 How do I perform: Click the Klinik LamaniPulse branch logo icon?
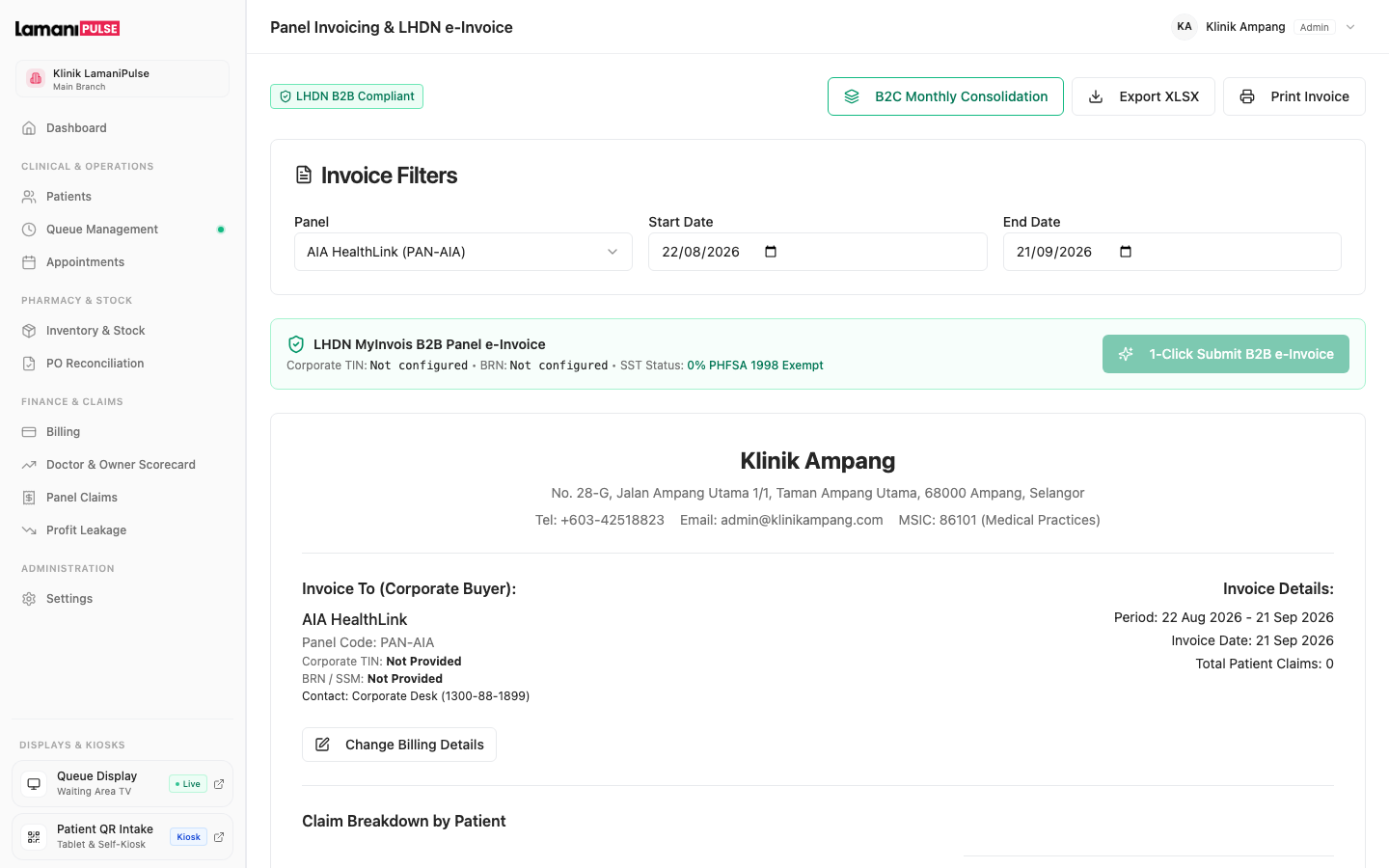(x=36, y=79)
